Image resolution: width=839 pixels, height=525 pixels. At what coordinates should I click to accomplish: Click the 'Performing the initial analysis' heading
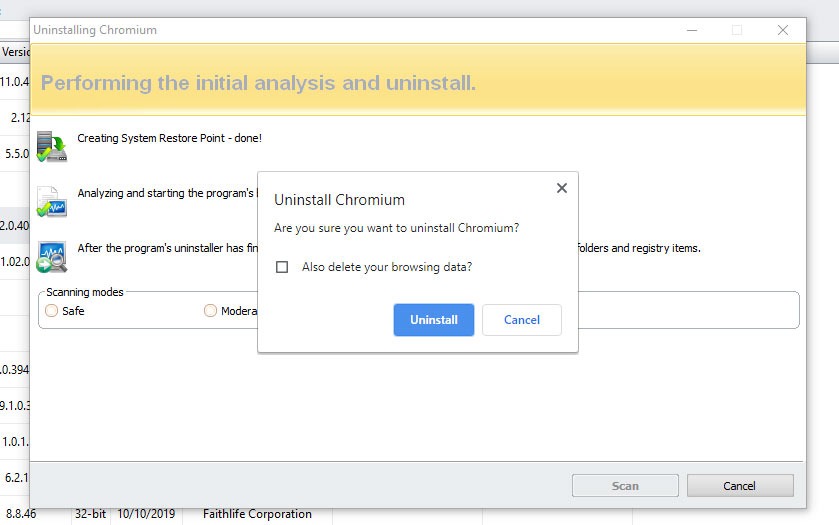coord(258,83)
